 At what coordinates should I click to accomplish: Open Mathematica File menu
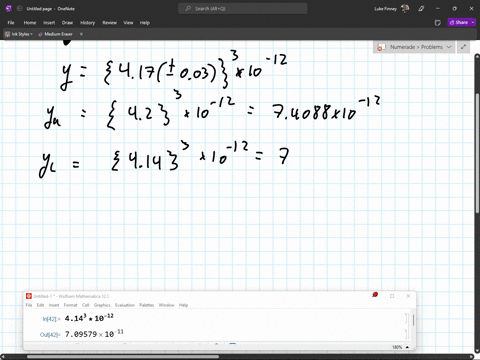click(29, 305)
